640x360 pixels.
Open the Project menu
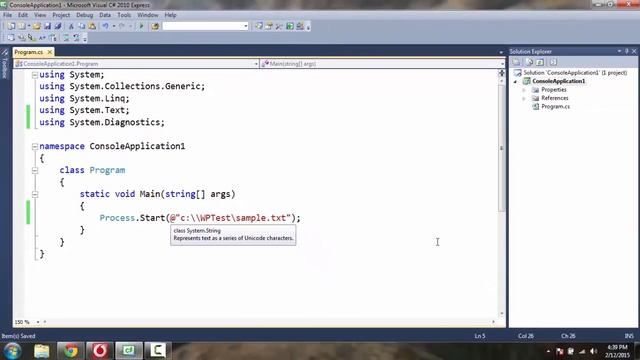[x=61, y=15]
